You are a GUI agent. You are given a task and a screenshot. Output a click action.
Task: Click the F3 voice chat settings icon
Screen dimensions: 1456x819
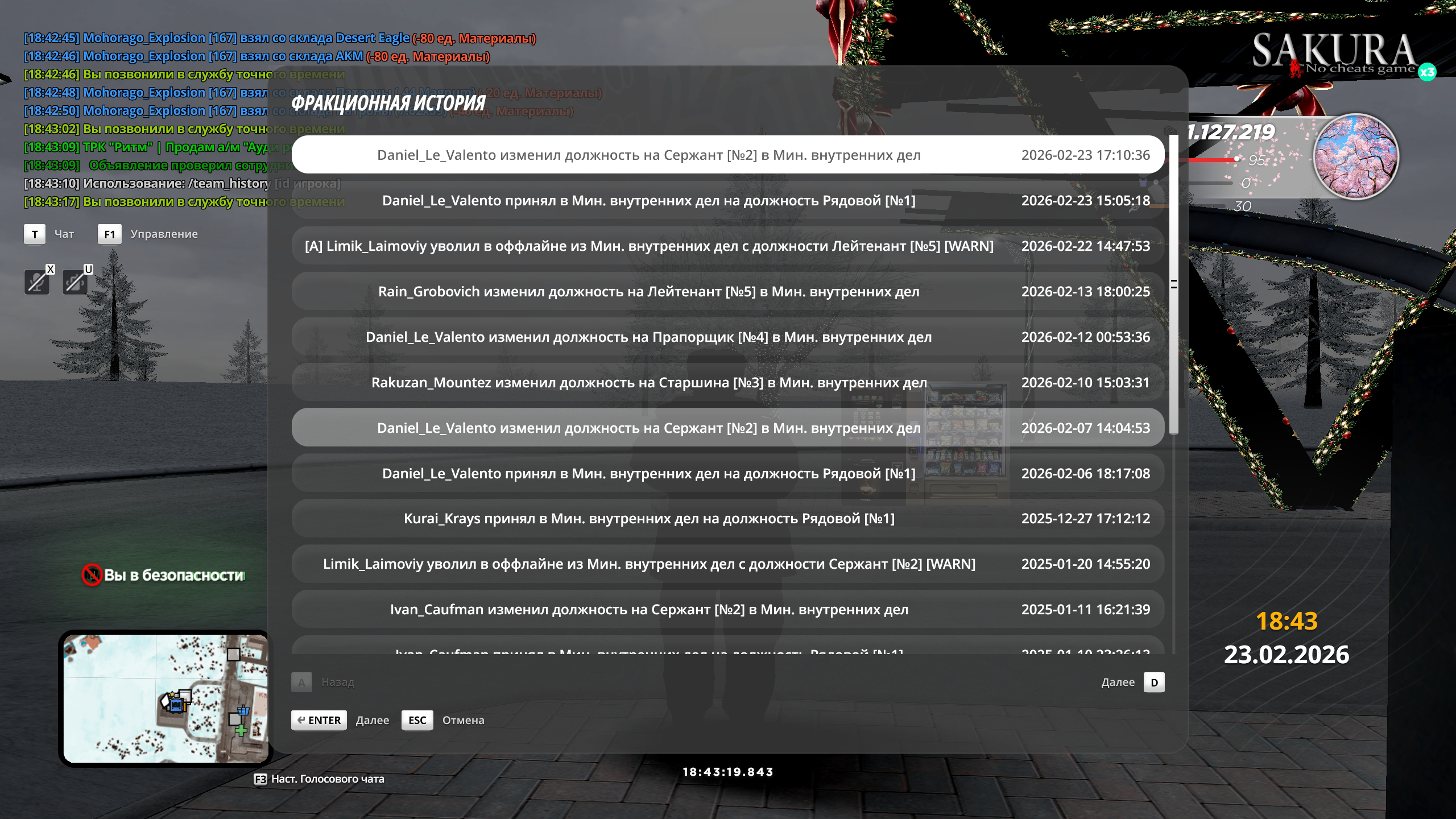pyautogui.click(x=260, y=779)
